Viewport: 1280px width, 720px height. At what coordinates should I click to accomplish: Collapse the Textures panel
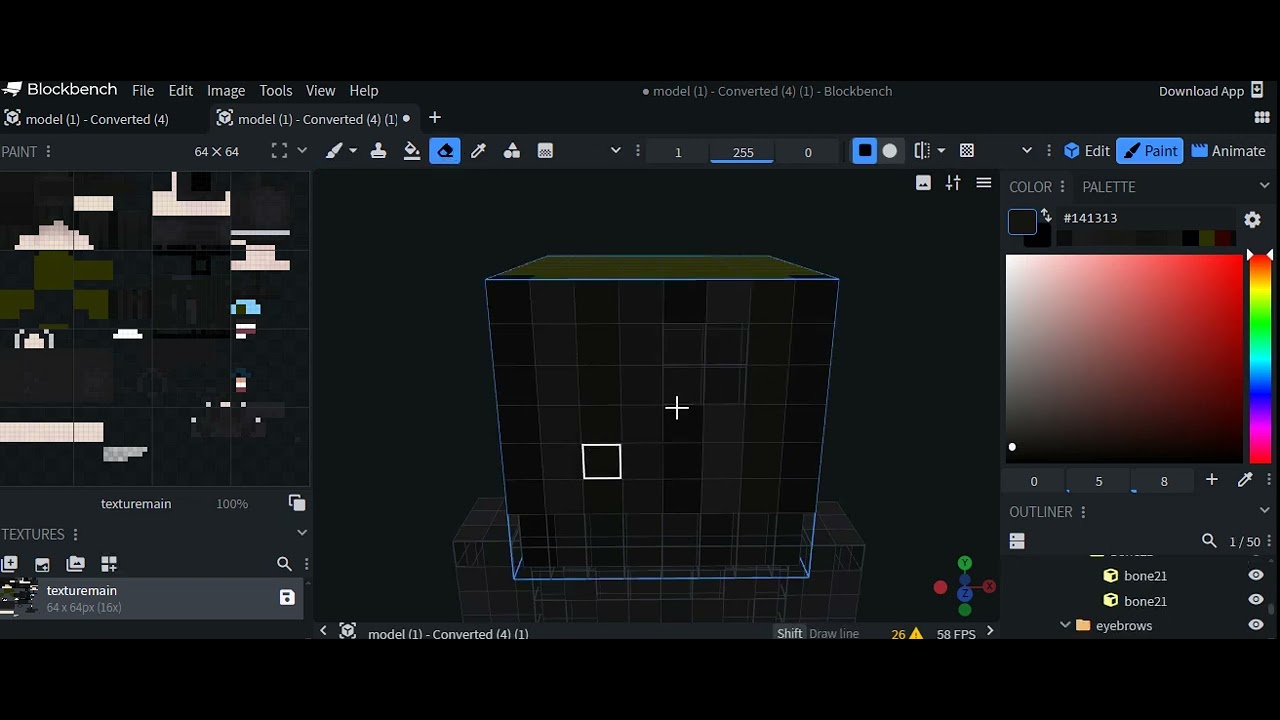tap(302, 533)
